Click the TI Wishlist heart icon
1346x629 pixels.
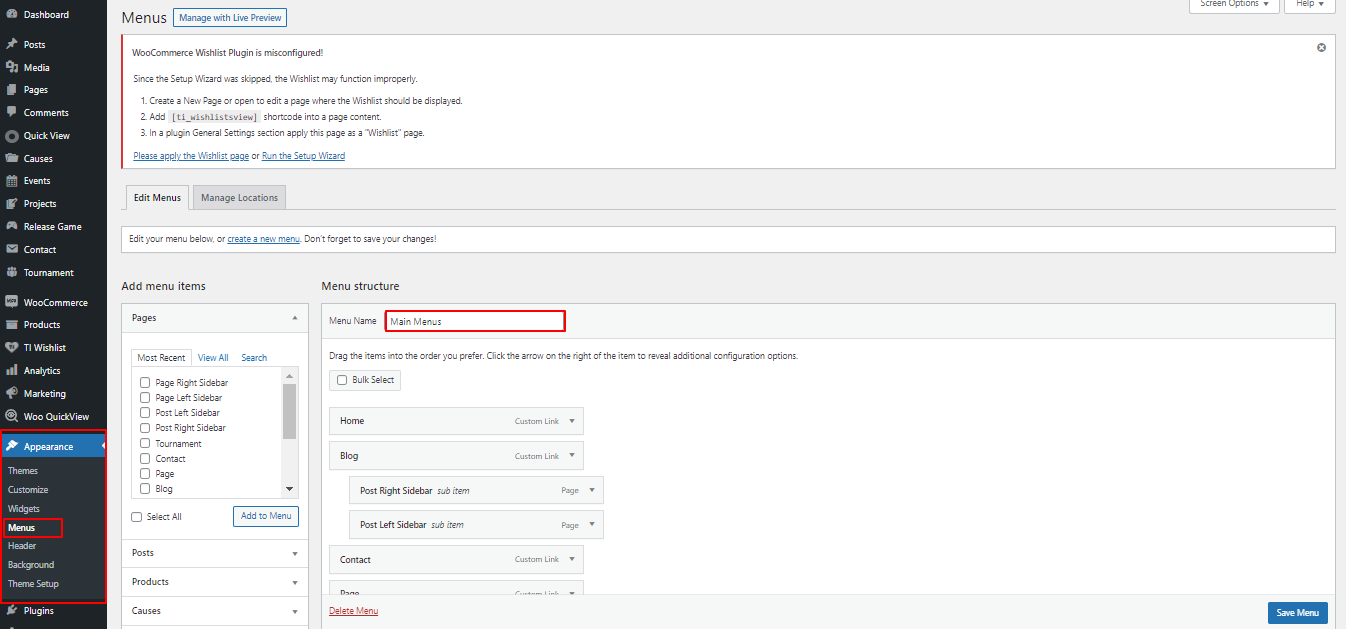12,348
